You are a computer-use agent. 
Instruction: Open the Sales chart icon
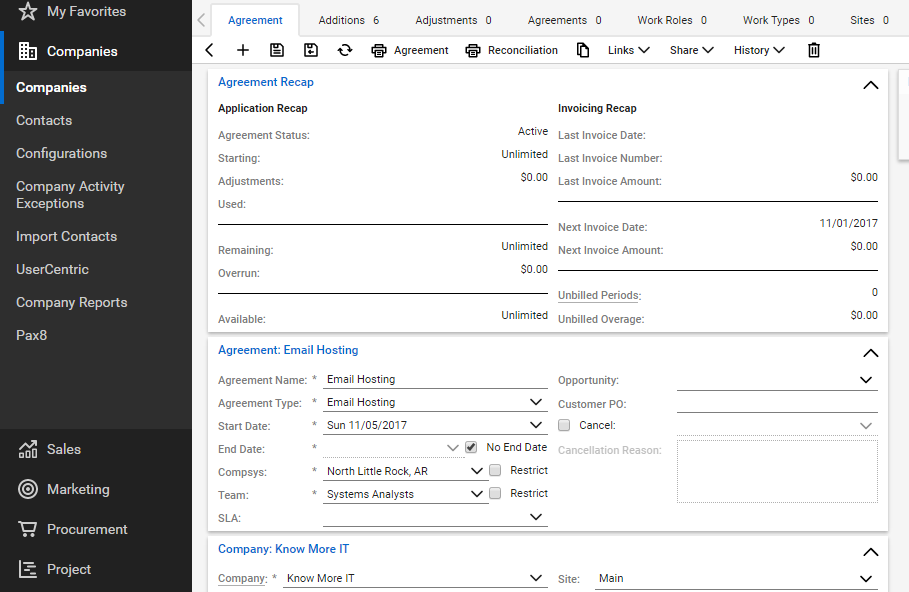click(28, 449)
